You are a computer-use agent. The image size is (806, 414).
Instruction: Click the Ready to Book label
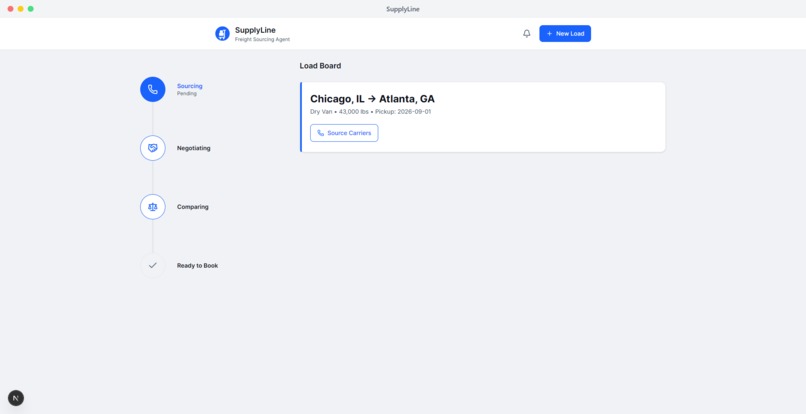click(x=197, y=265)
